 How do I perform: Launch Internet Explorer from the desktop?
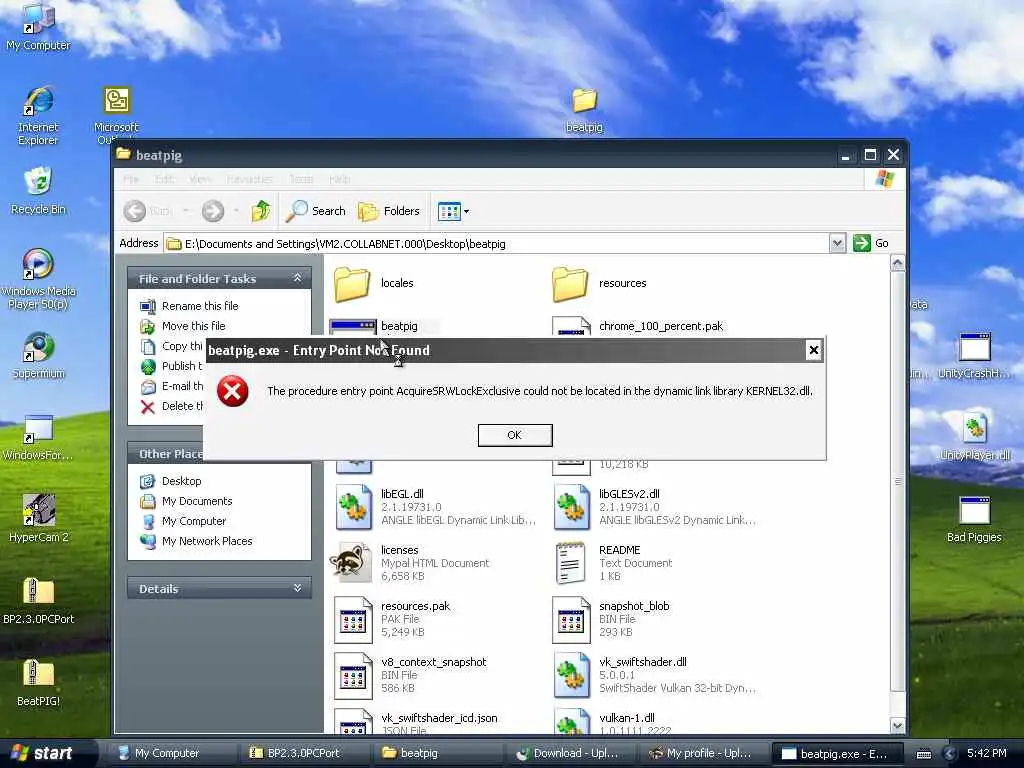(38, 116)
